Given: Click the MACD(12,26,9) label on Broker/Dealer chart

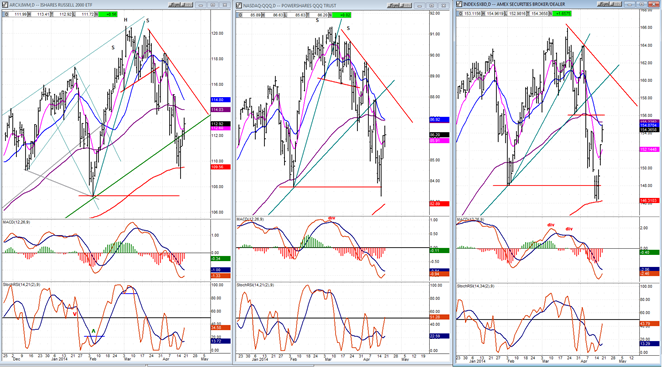Looking at the screenshot, I should pyautogui.click(x=469, y=220).
